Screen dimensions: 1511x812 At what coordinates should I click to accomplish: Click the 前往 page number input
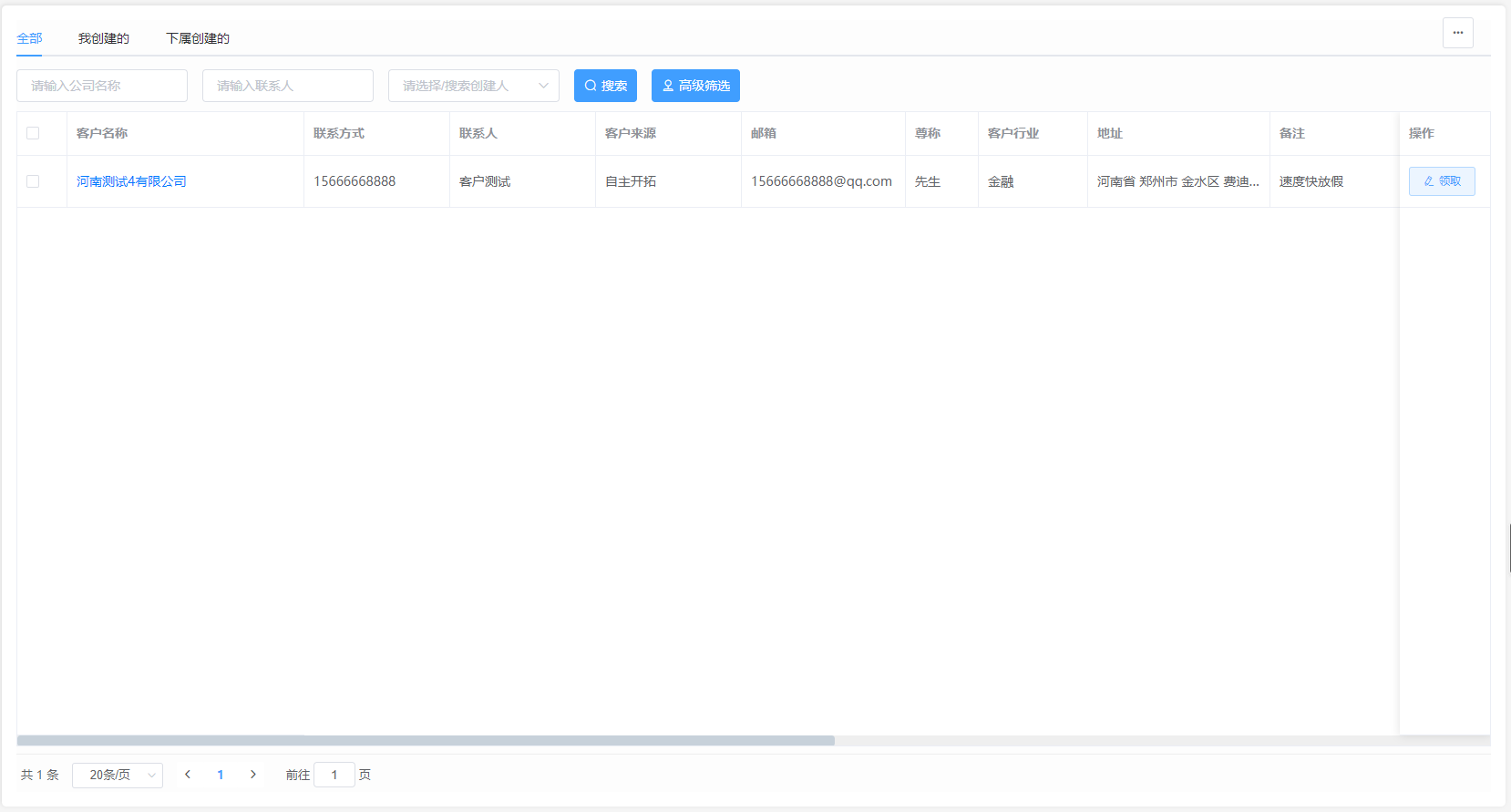pos(334,775)
